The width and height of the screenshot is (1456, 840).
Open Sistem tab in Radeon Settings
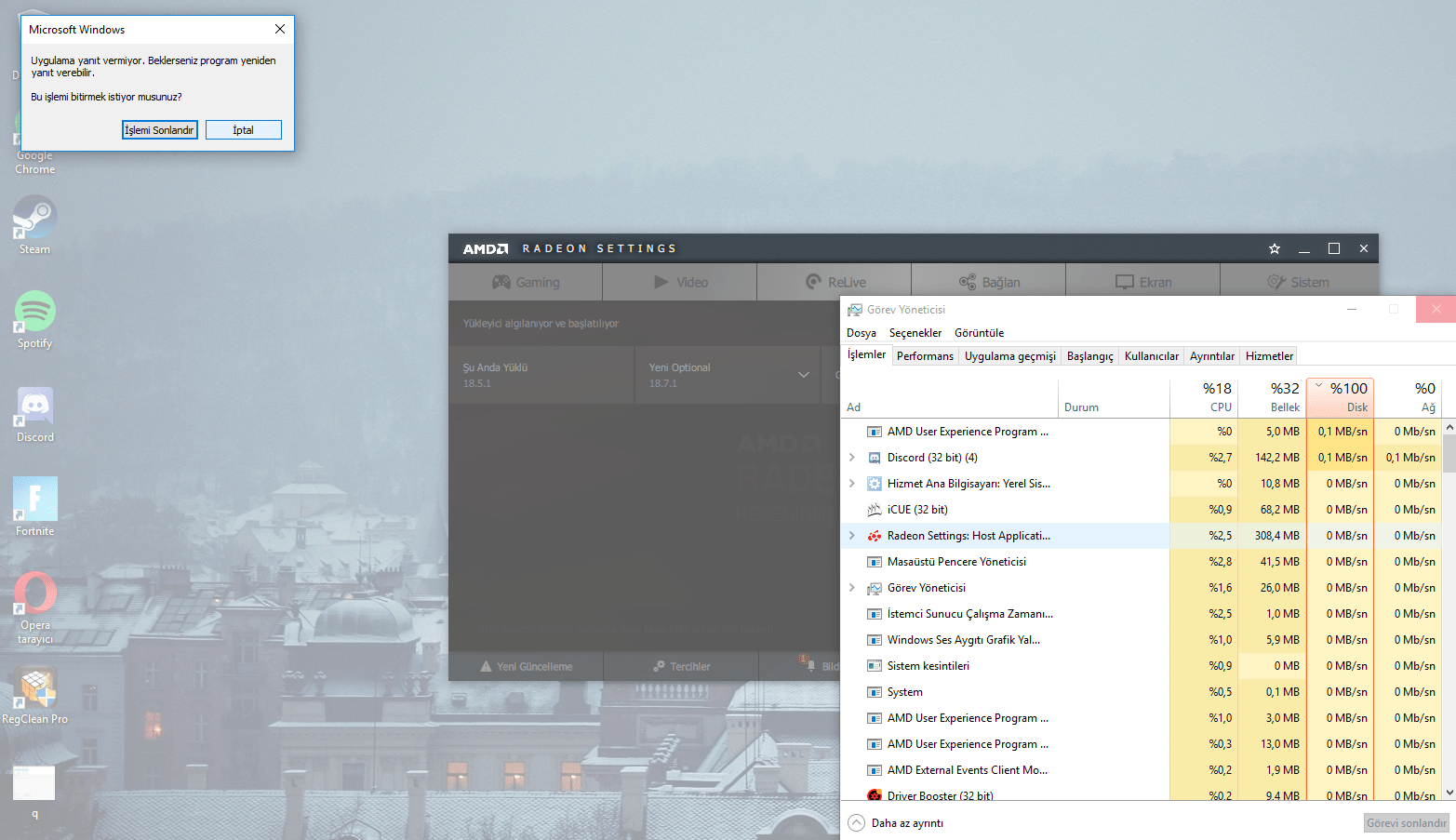(x=1299, y=282)
